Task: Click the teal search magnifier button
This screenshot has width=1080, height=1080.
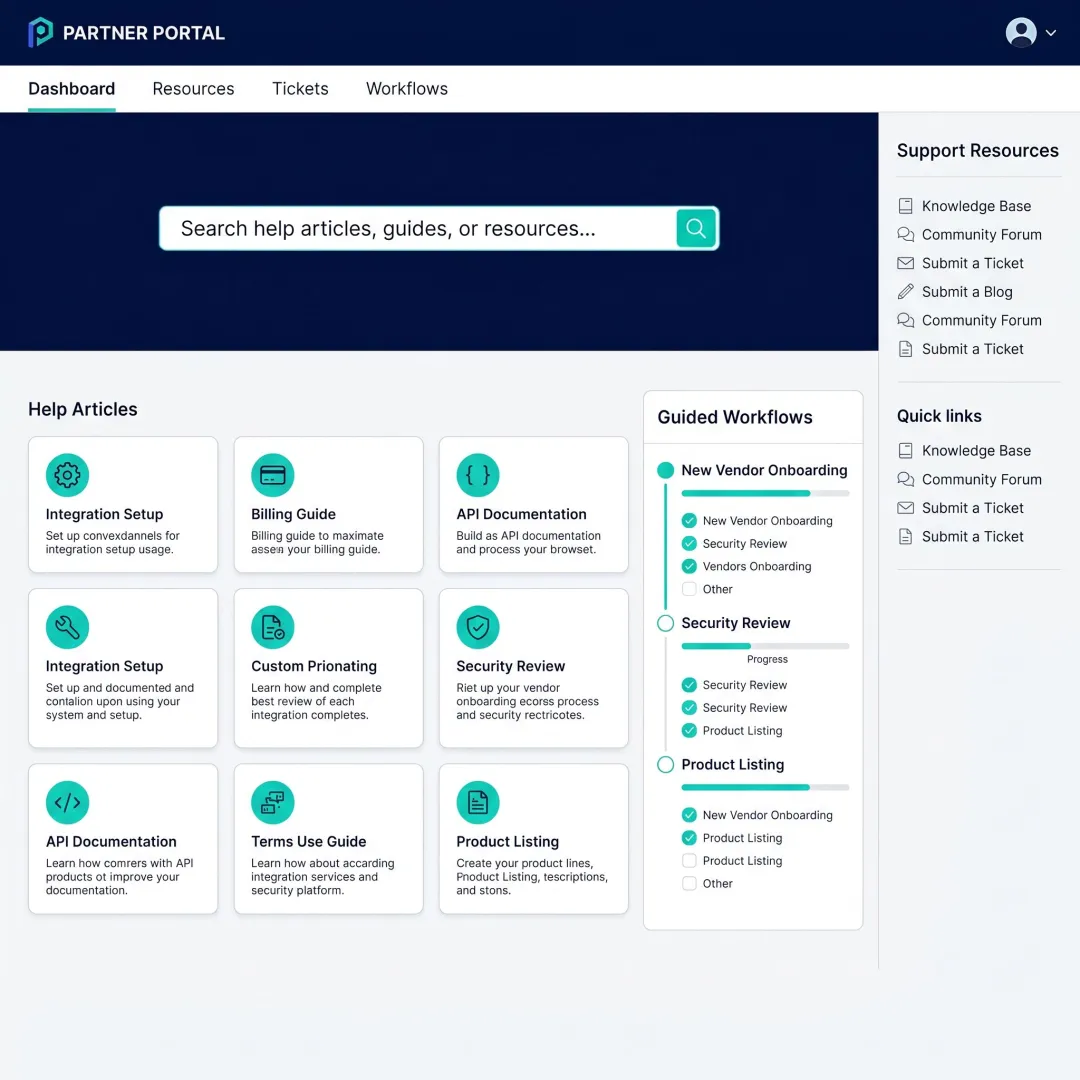Action: [696, 228]
